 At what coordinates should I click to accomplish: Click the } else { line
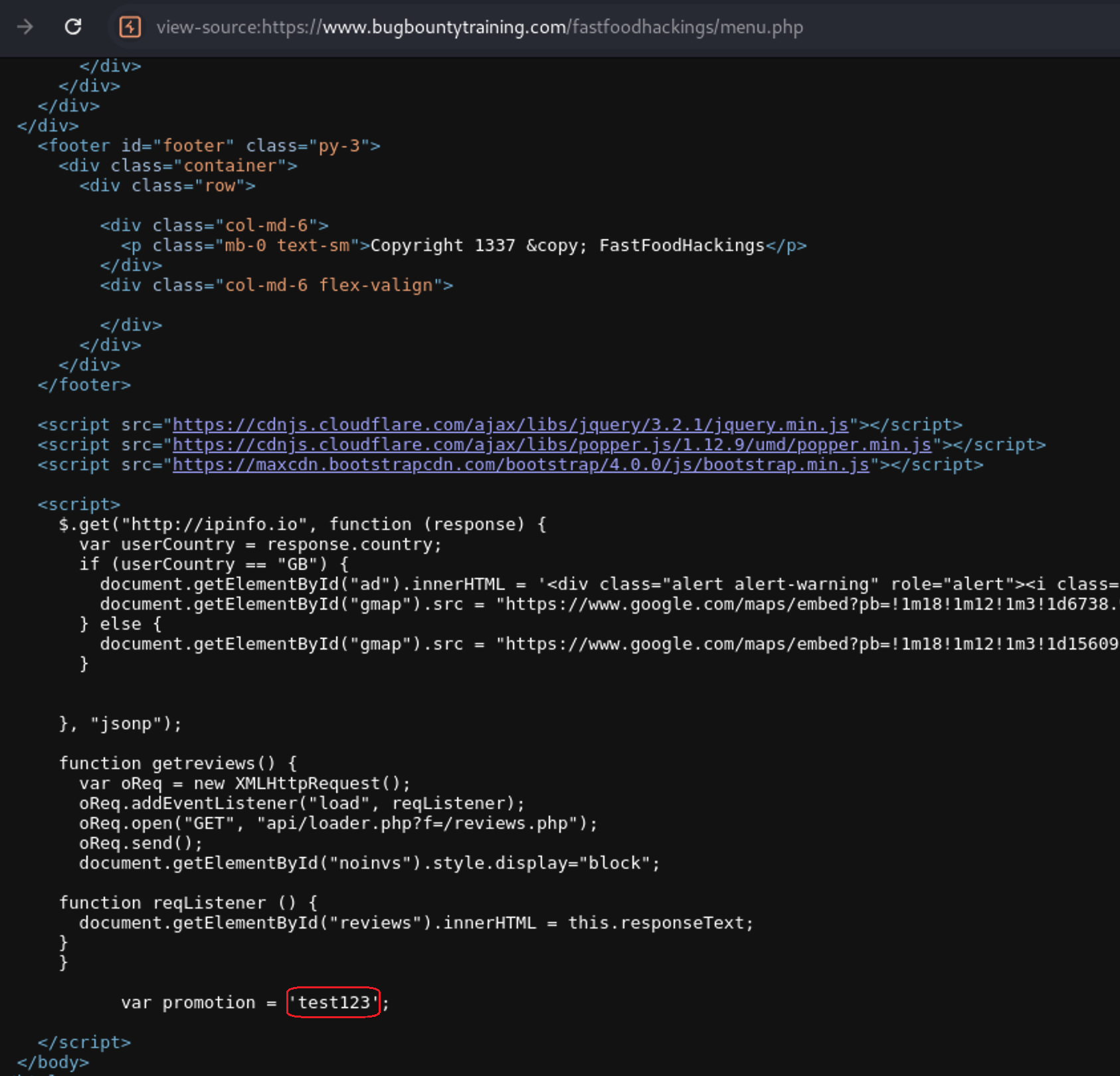click(120, 624)
